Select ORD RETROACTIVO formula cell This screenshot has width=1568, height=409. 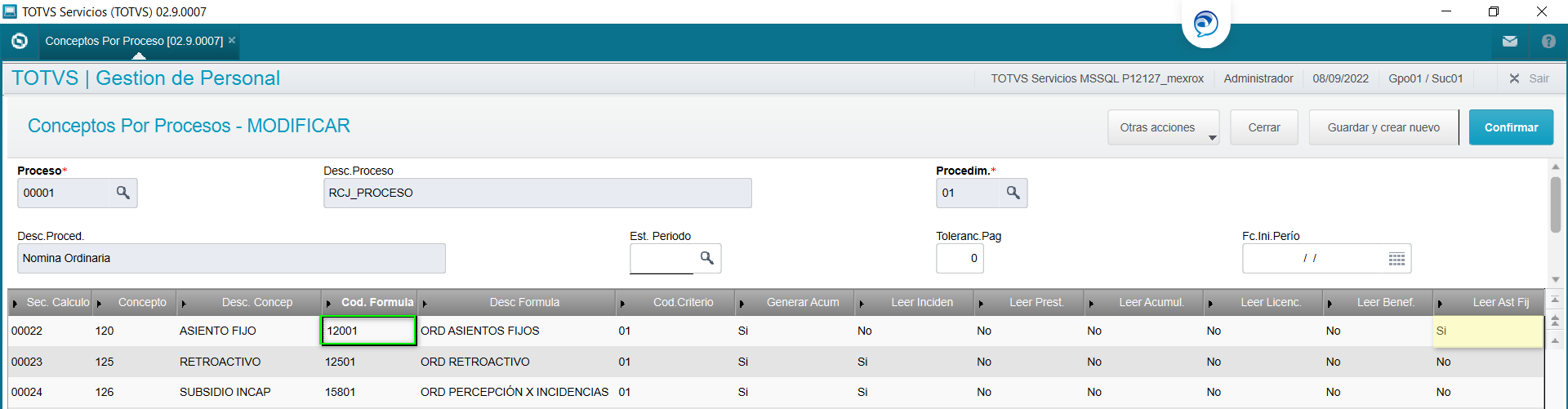click(516, 362)
